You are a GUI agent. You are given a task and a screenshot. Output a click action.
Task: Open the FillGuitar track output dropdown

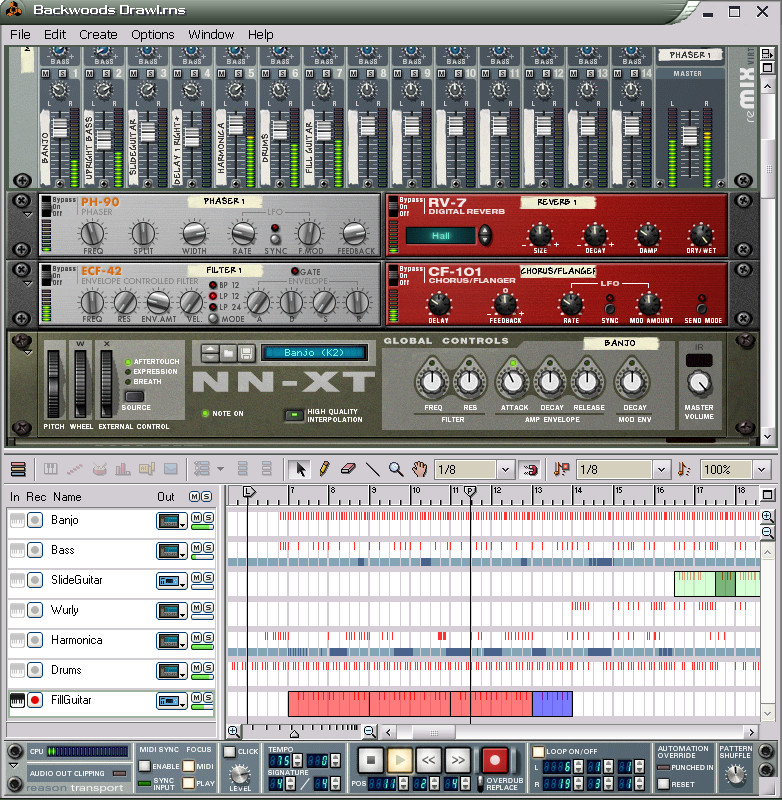pyautogui.click(x=171, y=701)
